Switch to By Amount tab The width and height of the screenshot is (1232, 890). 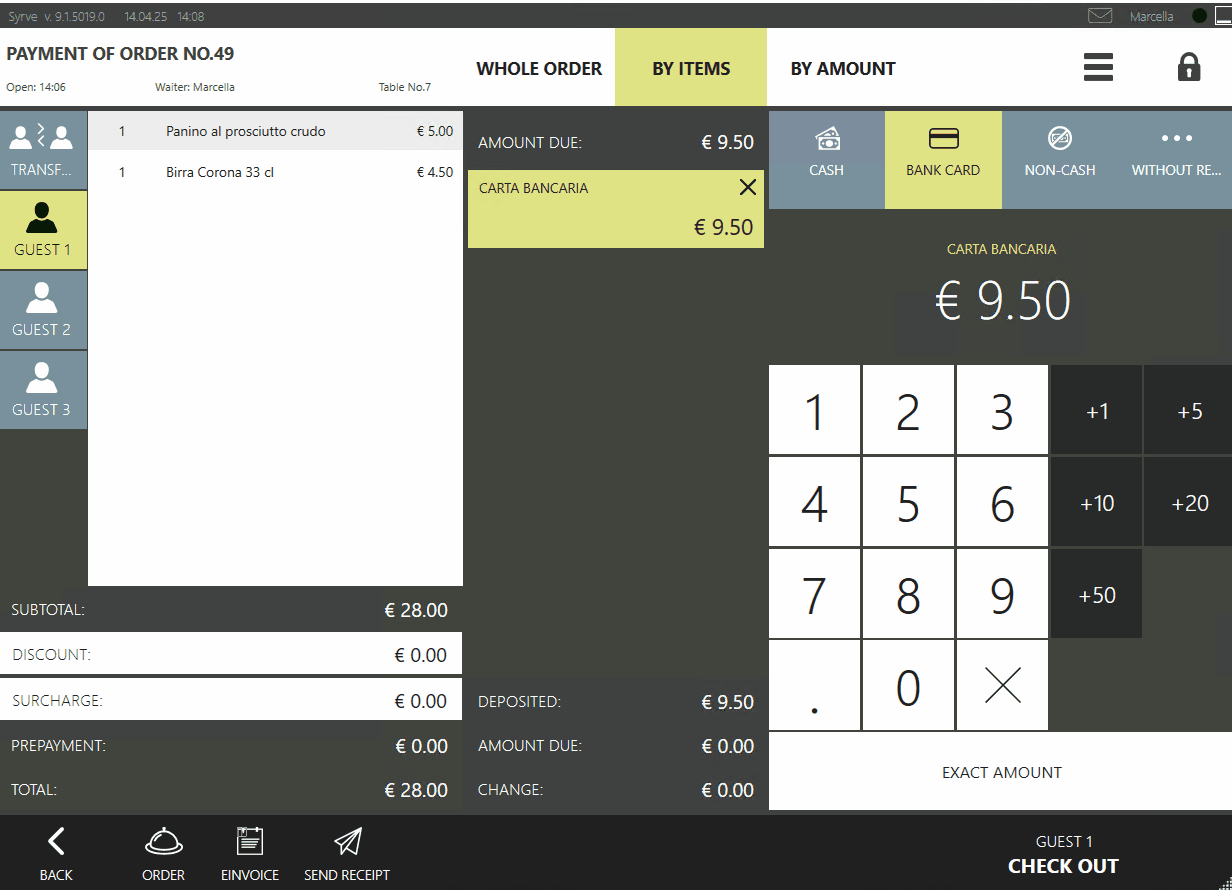(x=843, y=69)
